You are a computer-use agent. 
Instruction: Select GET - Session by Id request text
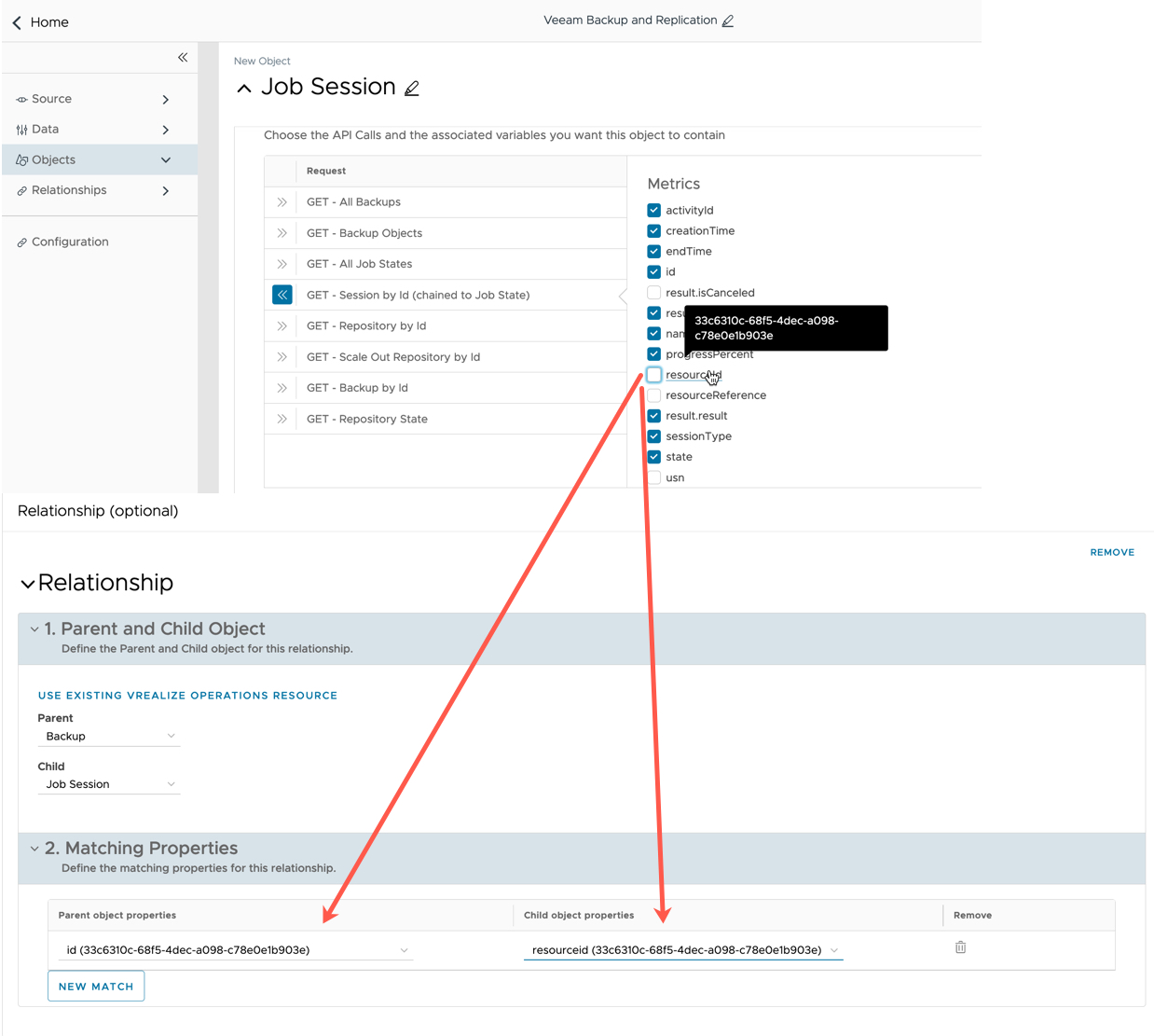pyautogui.click(x=418, y=295)
